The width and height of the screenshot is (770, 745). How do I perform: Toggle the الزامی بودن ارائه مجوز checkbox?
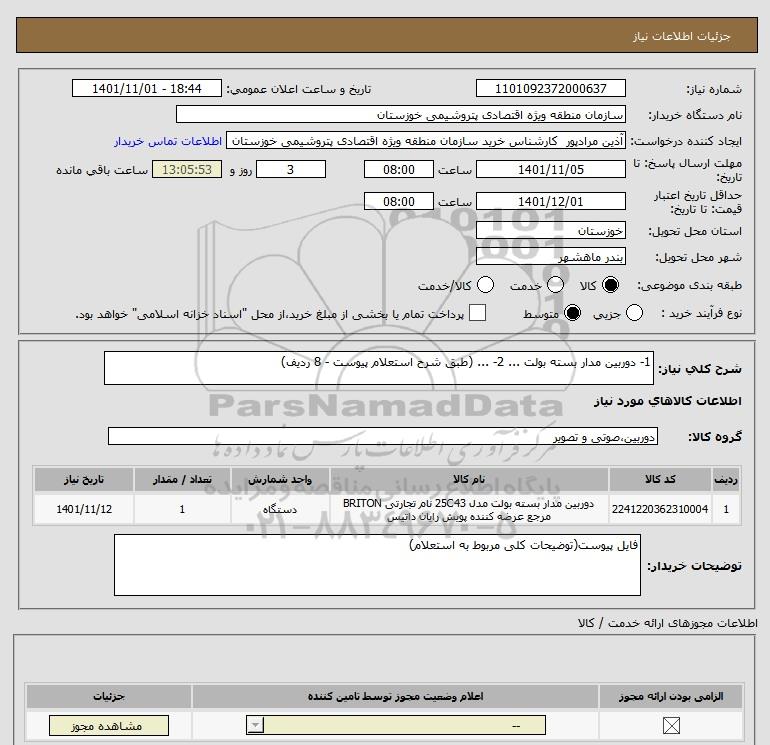tap(671, 725)
